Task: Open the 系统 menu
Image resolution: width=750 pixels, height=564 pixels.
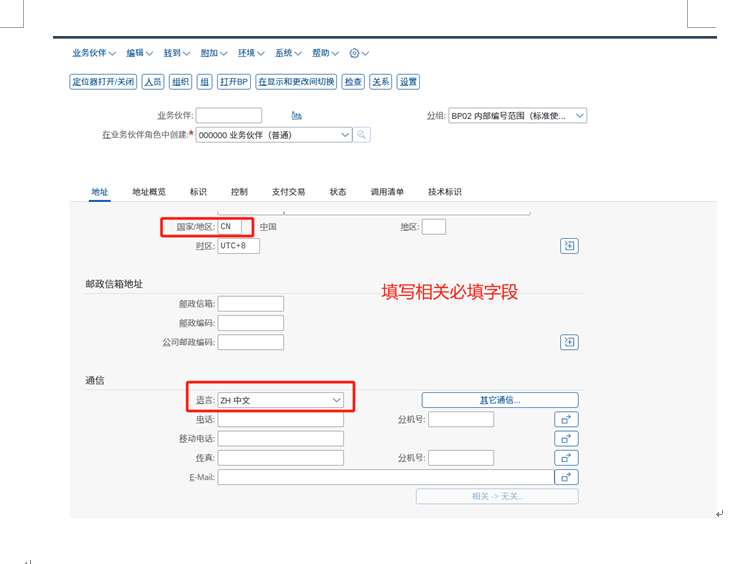Action: point(288,53)
